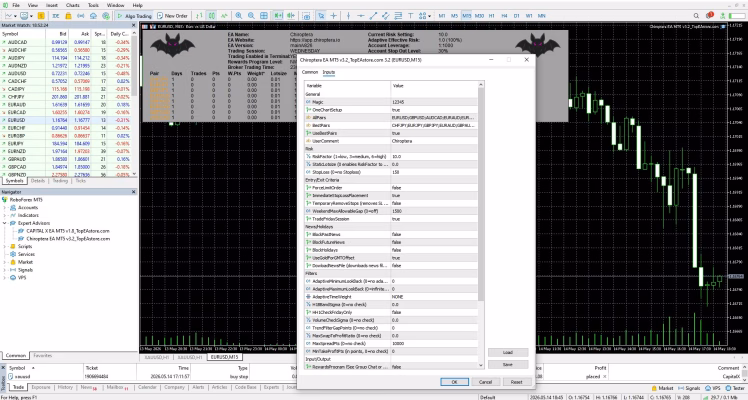Select the vertical line drawing tool
748x400 pixels.
click(x=348, y=16)
